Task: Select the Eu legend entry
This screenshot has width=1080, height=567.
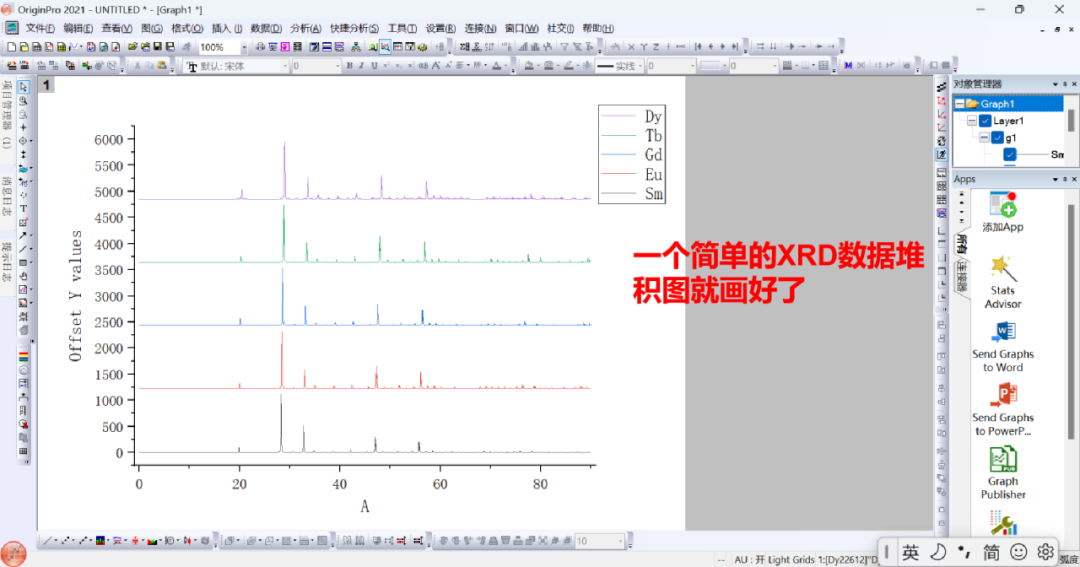Action: click(x=632, y=174)
